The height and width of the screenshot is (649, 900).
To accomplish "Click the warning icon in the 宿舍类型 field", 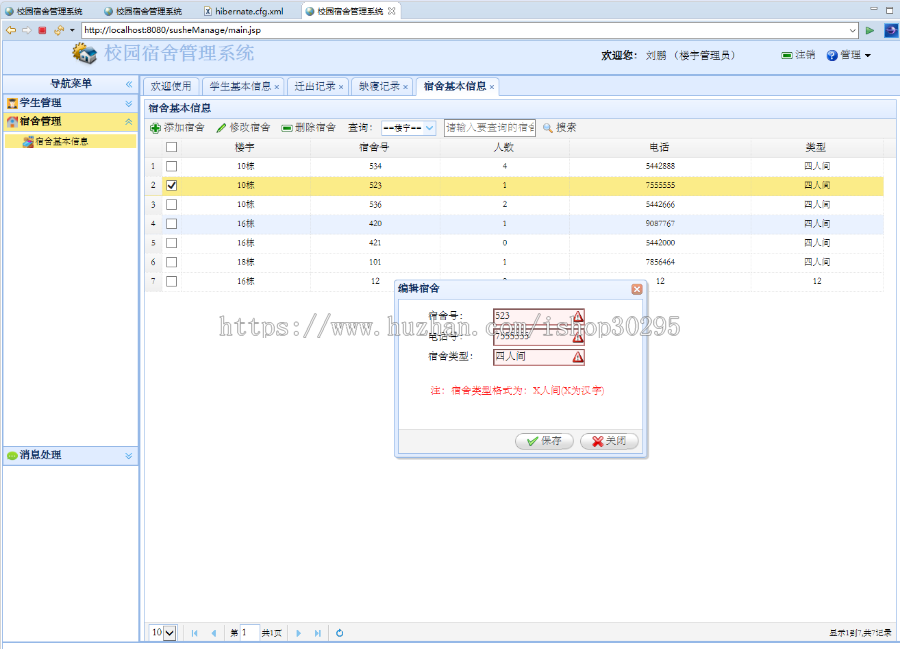I will pos(577,357).
